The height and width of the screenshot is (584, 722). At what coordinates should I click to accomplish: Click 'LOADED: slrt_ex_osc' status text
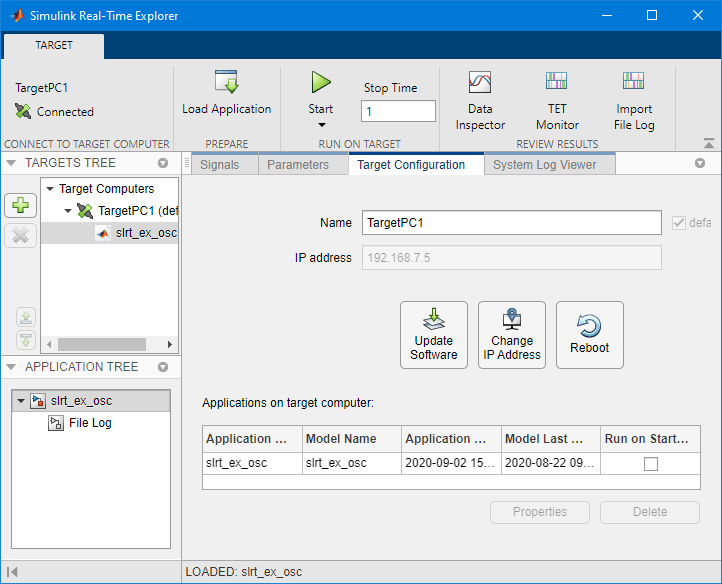pyautogui.click(x=244, y=572)
